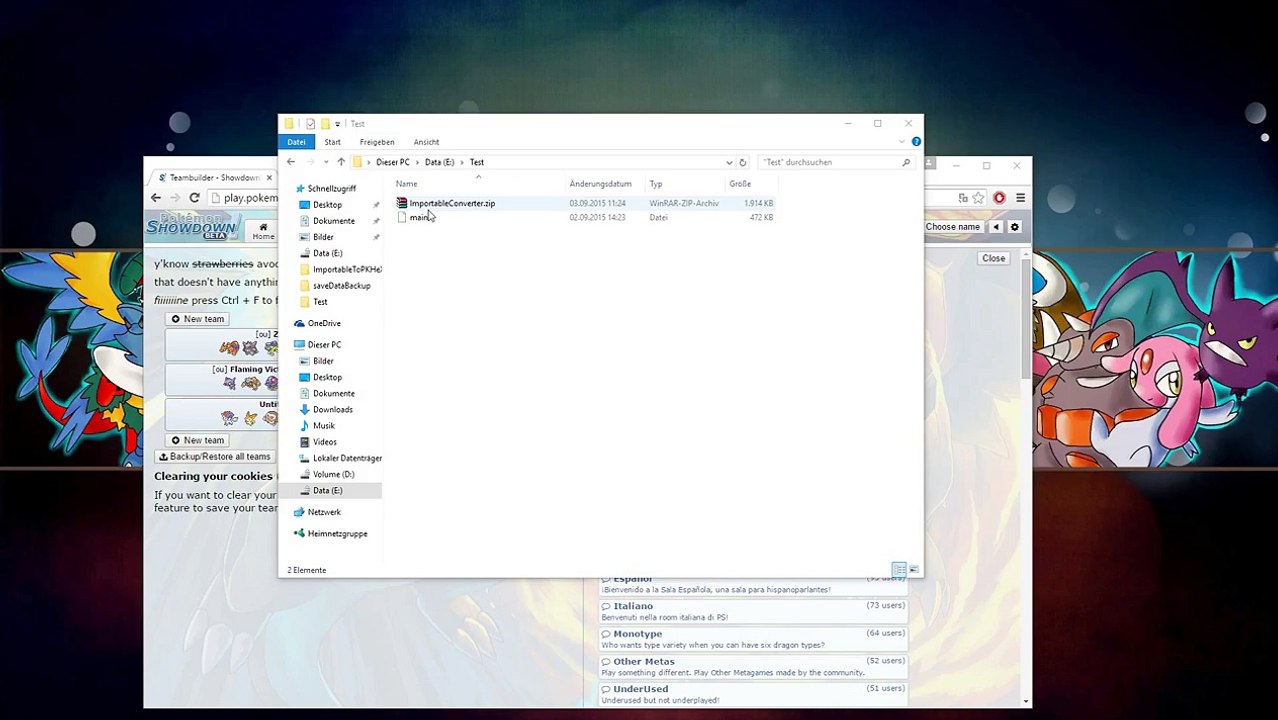
Task: Select OneDrive in navigation pane
Action: click(x=324, y=323)
